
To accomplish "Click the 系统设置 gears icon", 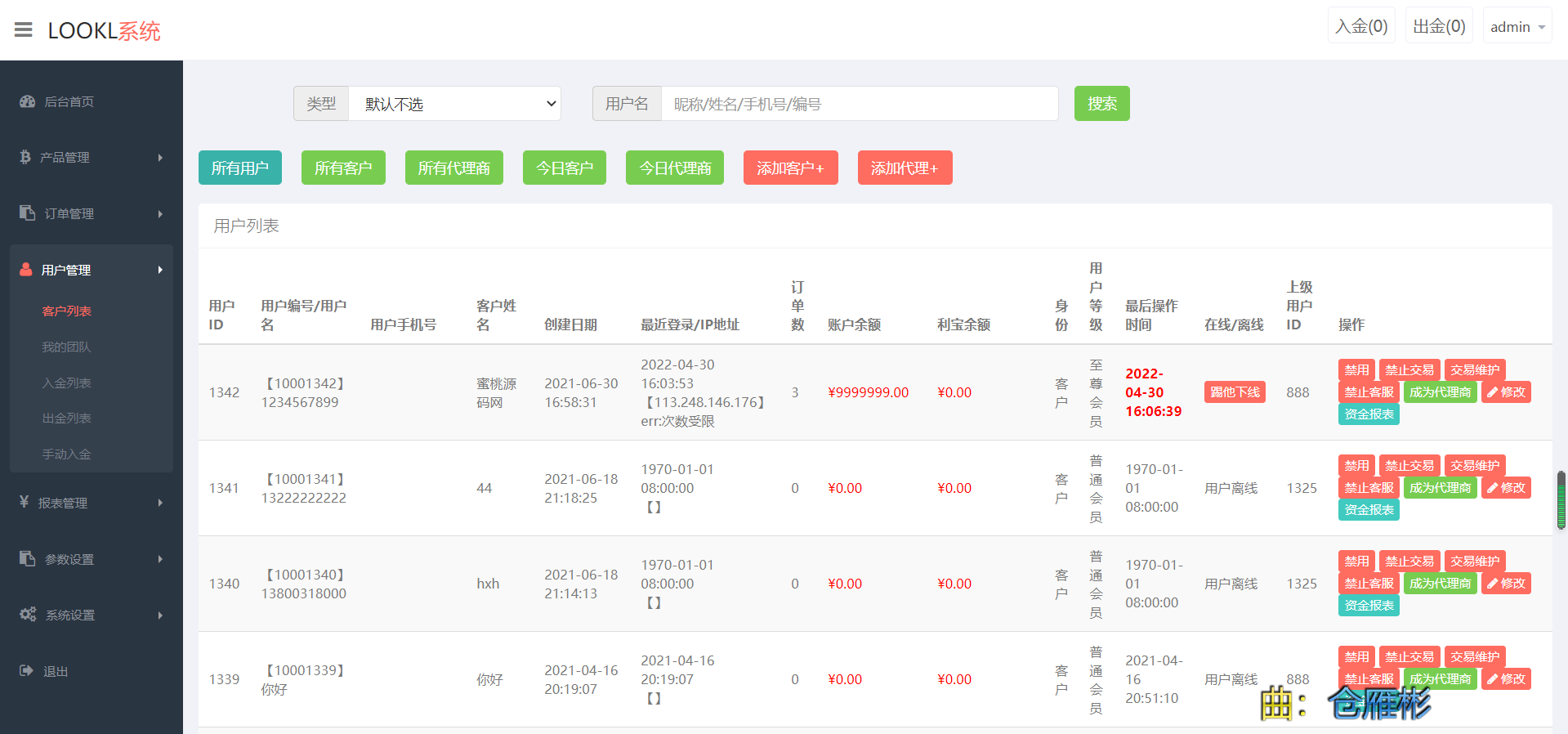I will click(x=28, y=615).
